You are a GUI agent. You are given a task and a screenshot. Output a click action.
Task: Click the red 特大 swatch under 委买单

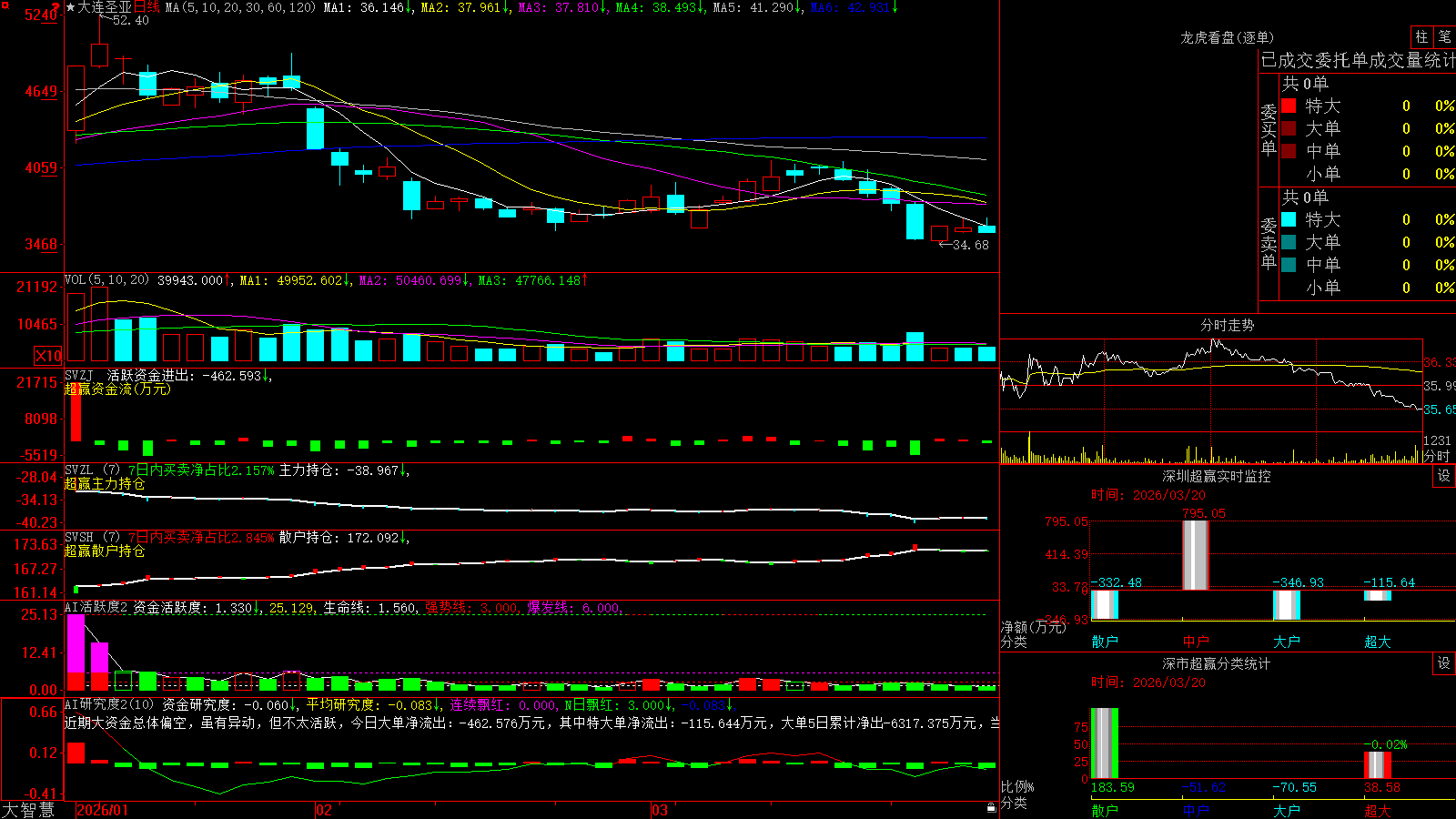point(1289,106)
